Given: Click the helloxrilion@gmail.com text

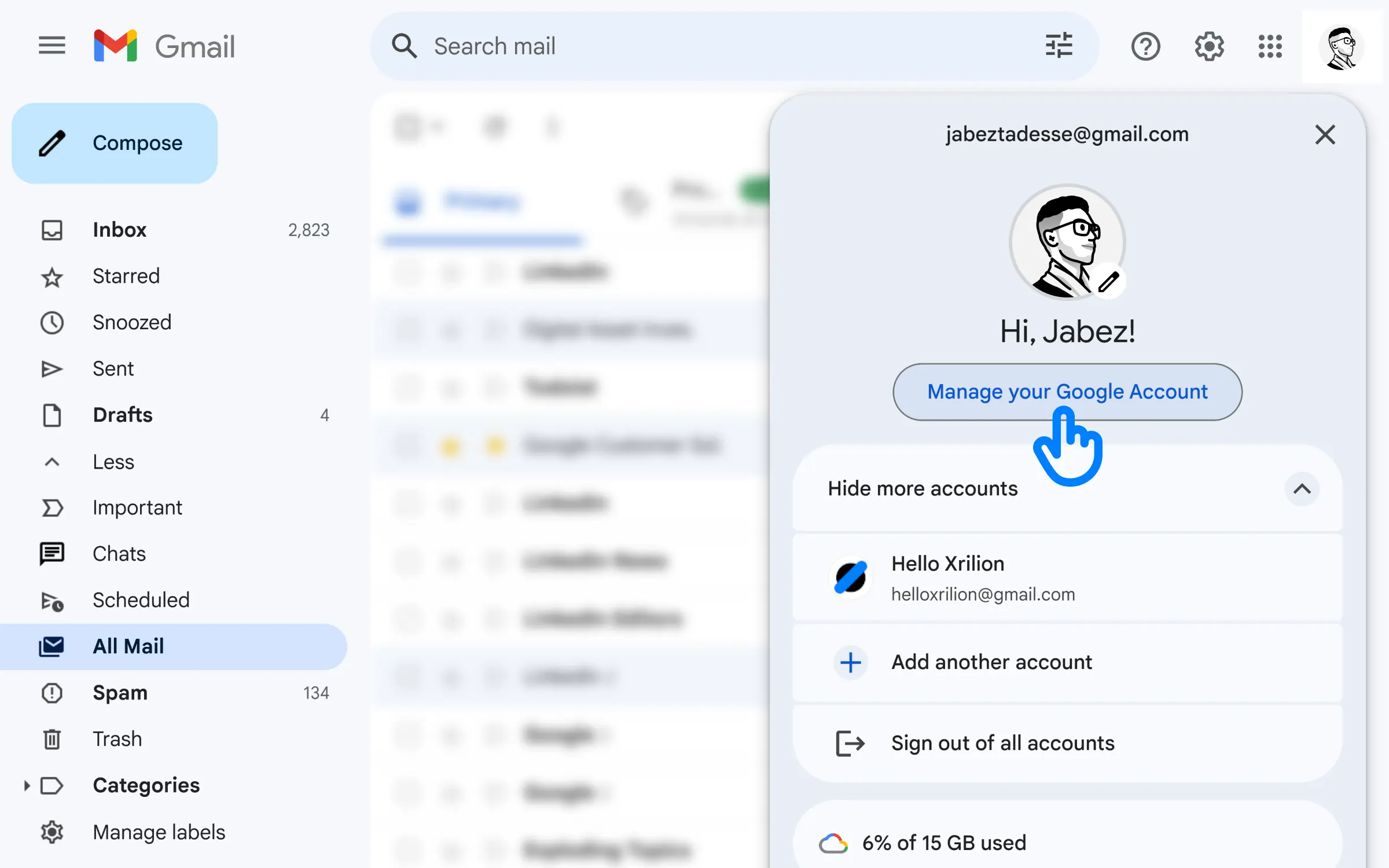Looking at the screenshot, I should (x=983, y=594).
